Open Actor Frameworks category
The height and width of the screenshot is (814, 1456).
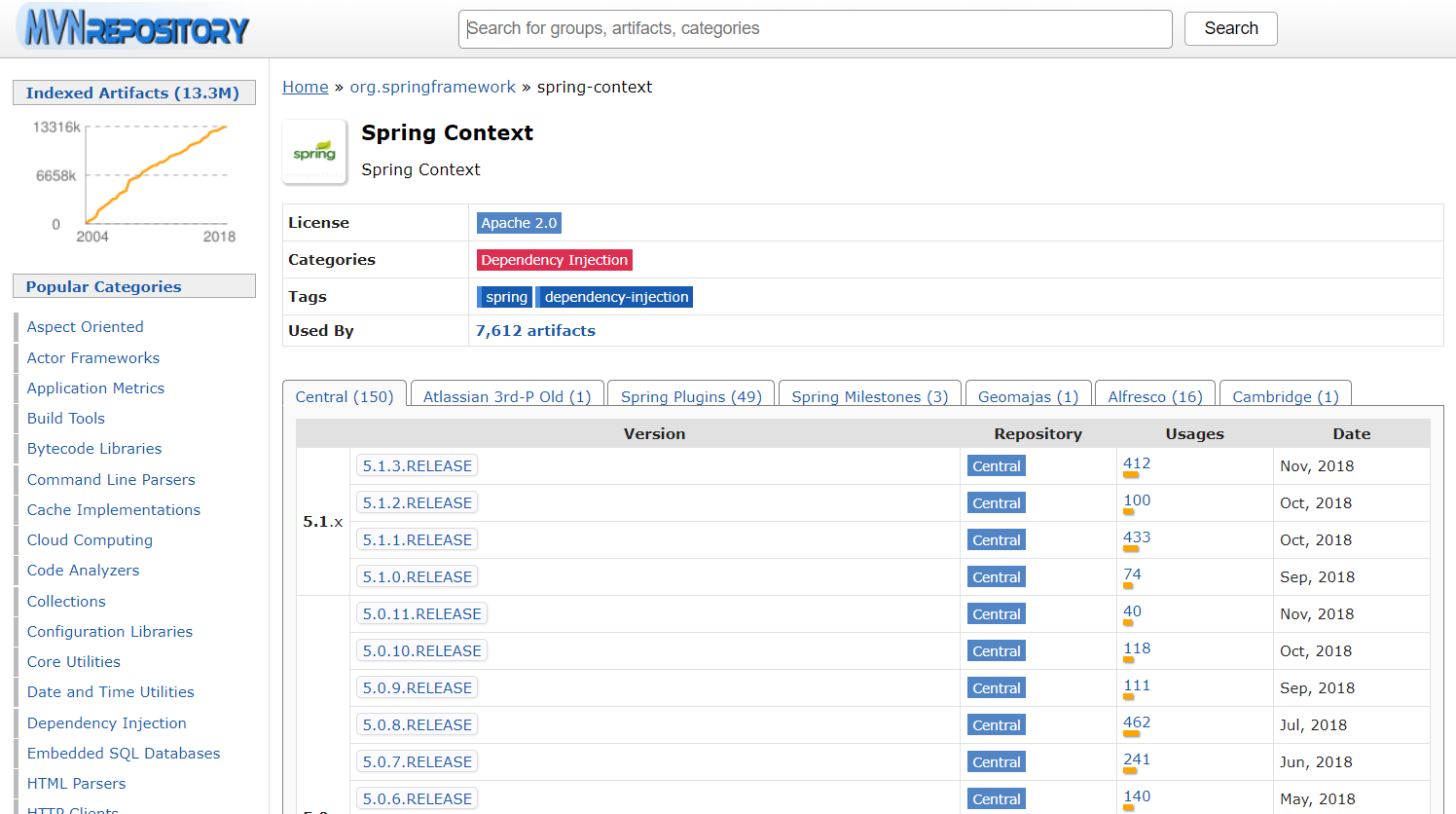point(92,358)
